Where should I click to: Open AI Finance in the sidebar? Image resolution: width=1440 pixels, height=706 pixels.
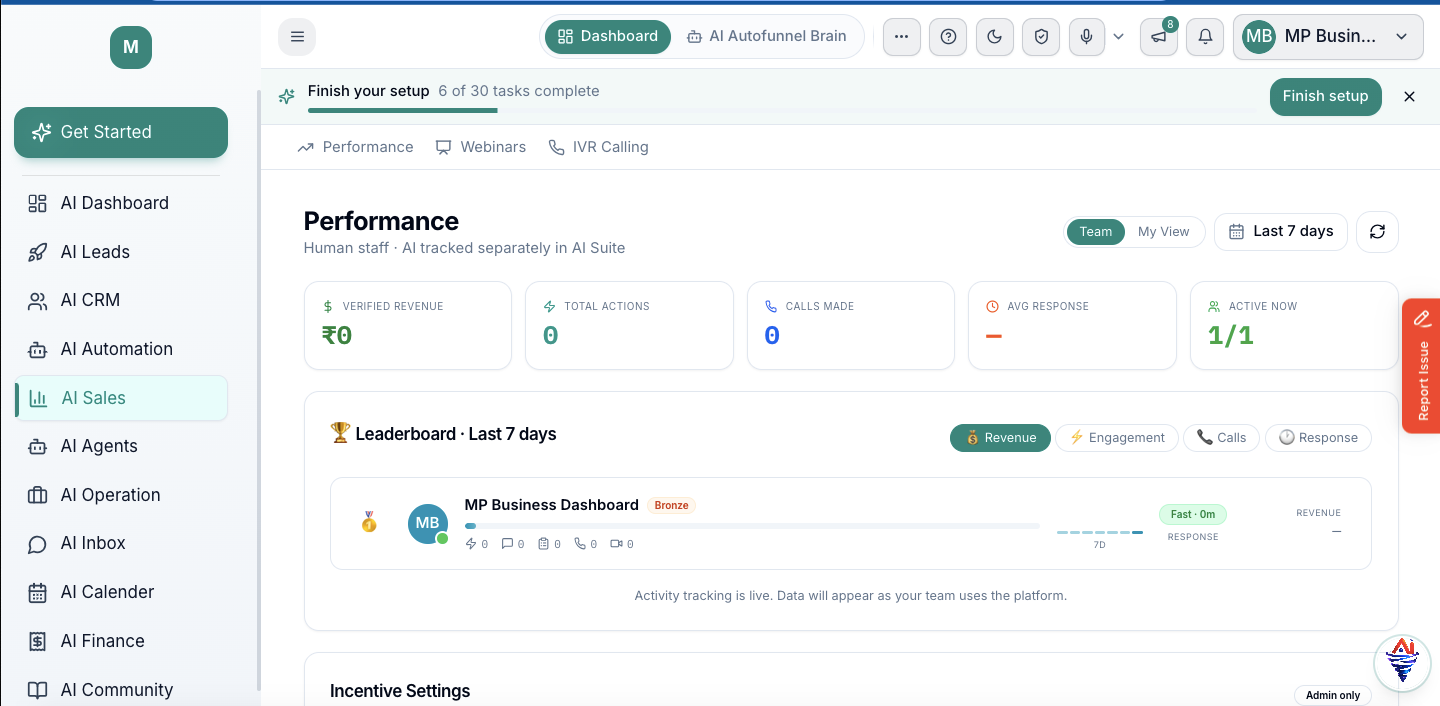[121, 641]
